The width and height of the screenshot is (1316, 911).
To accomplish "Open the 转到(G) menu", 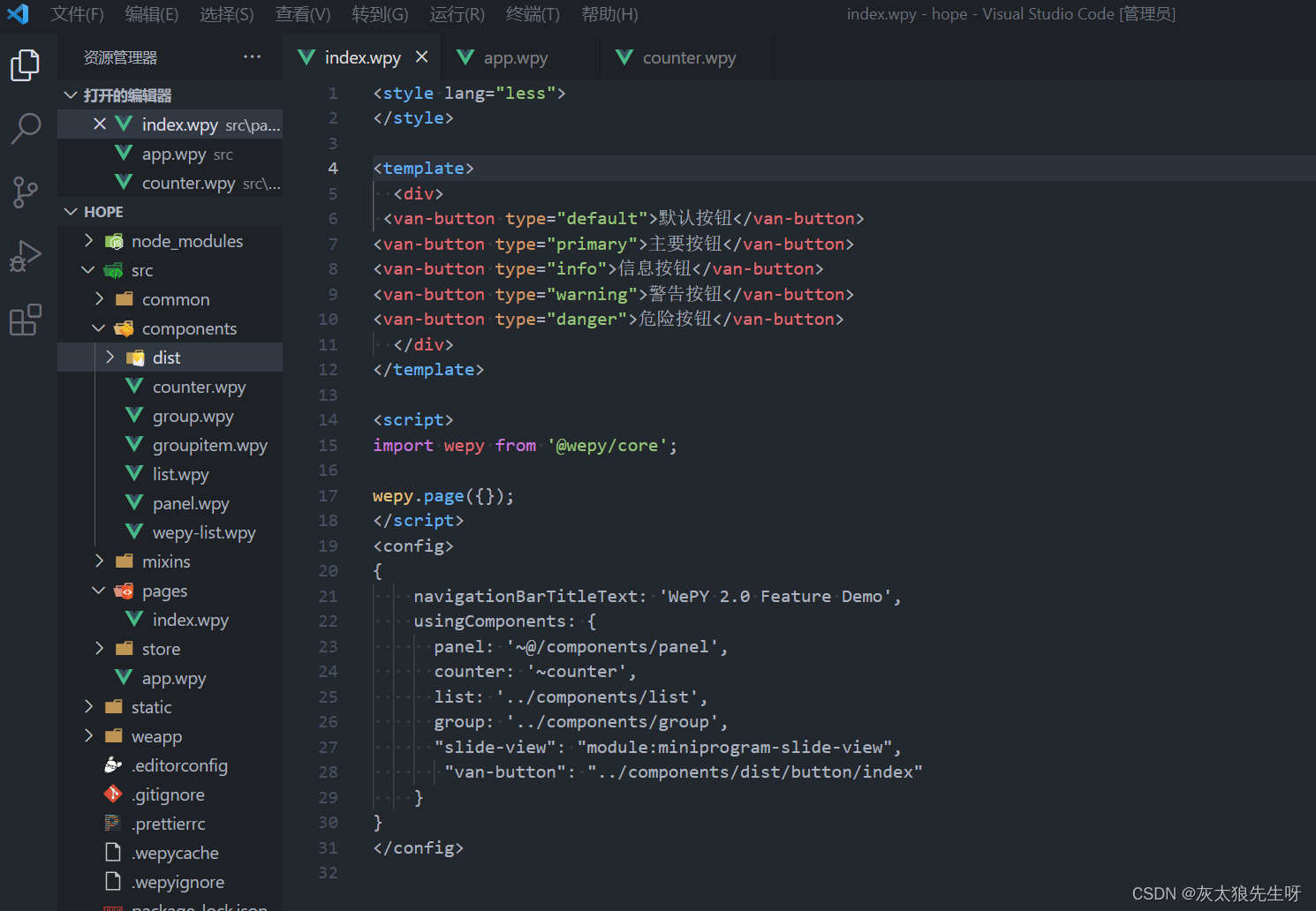I will coord(380,14).
